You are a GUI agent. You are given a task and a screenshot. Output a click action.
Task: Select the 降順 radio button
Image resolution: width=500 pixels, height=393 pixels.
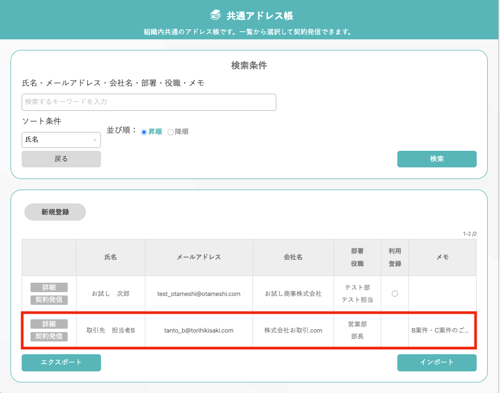(171, 132)
